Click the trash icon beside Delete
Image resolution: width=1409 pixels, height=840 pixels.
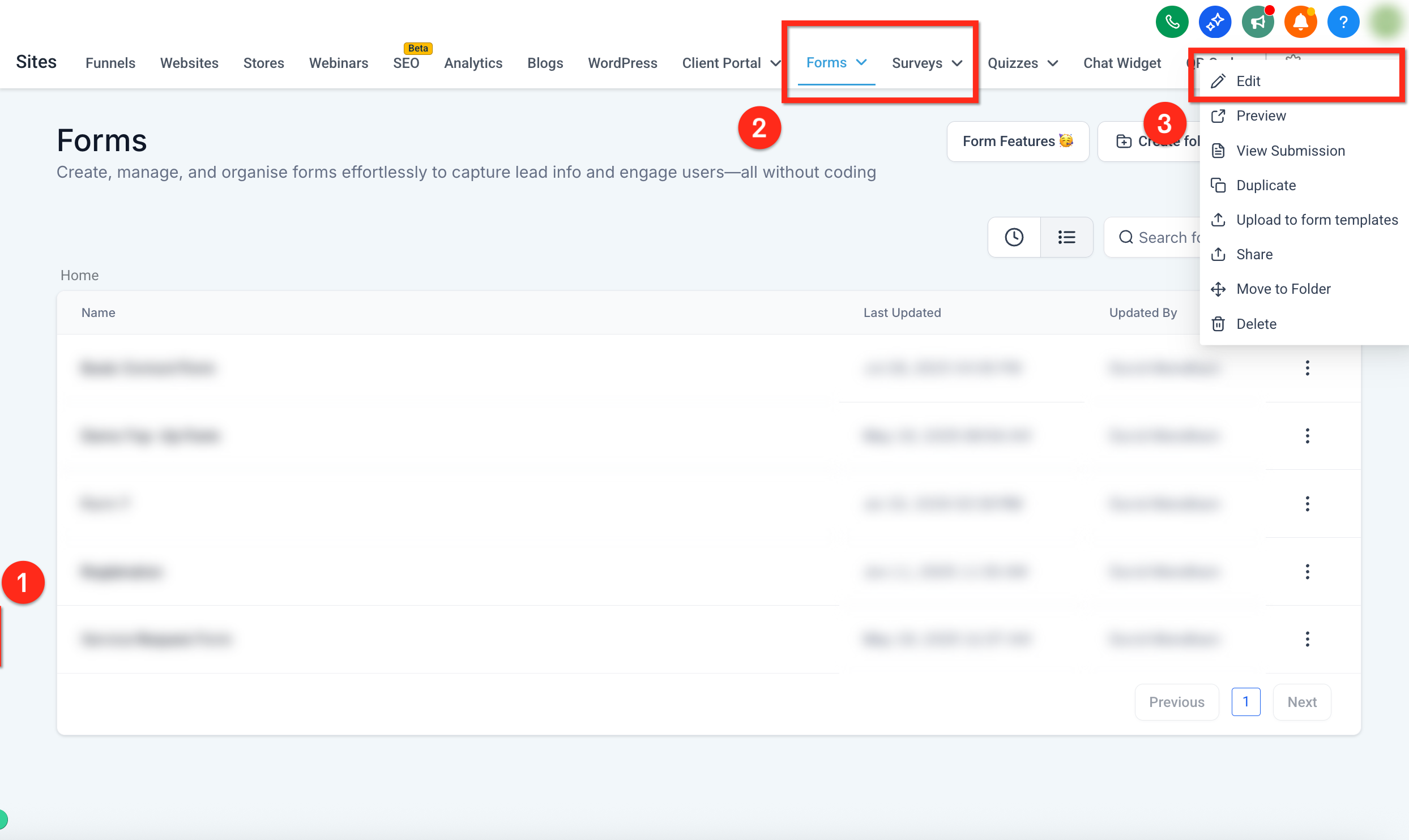pyautogui.click(x=1218, y=324)
